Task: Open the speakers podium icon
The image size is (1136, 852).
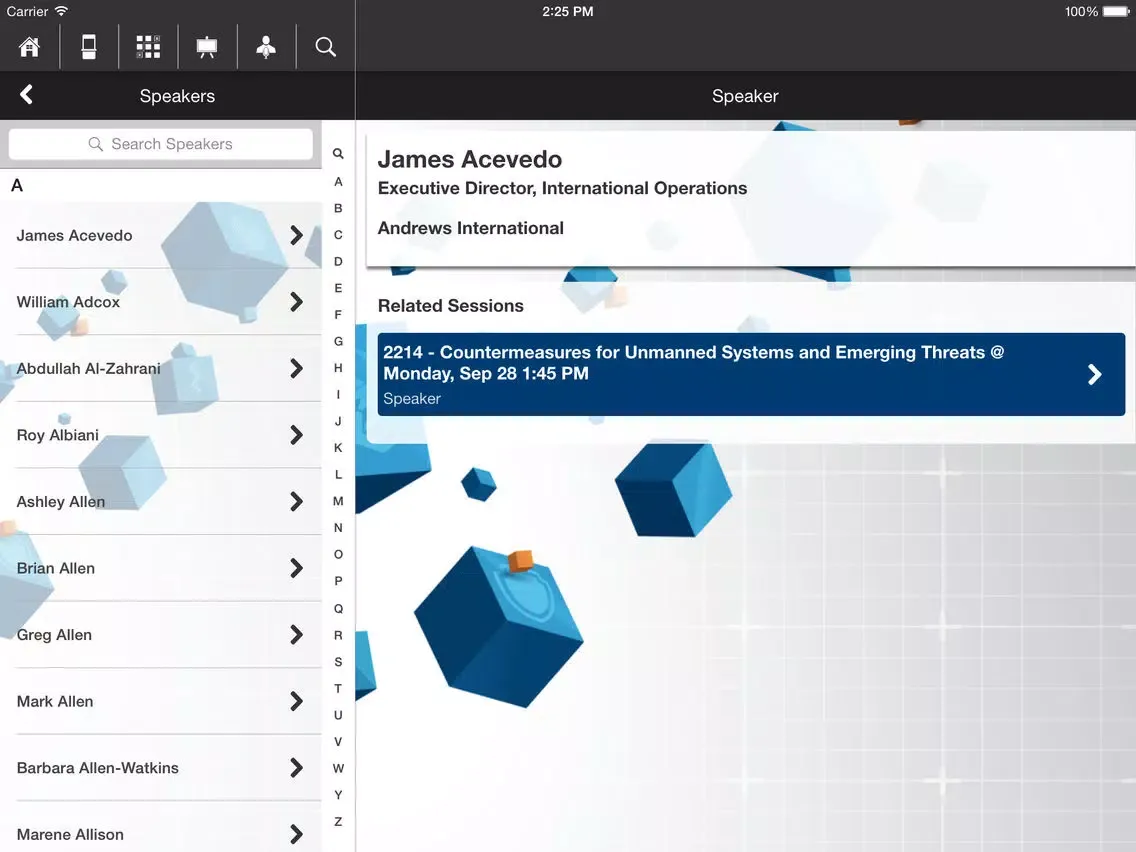Action: (266, 47)
